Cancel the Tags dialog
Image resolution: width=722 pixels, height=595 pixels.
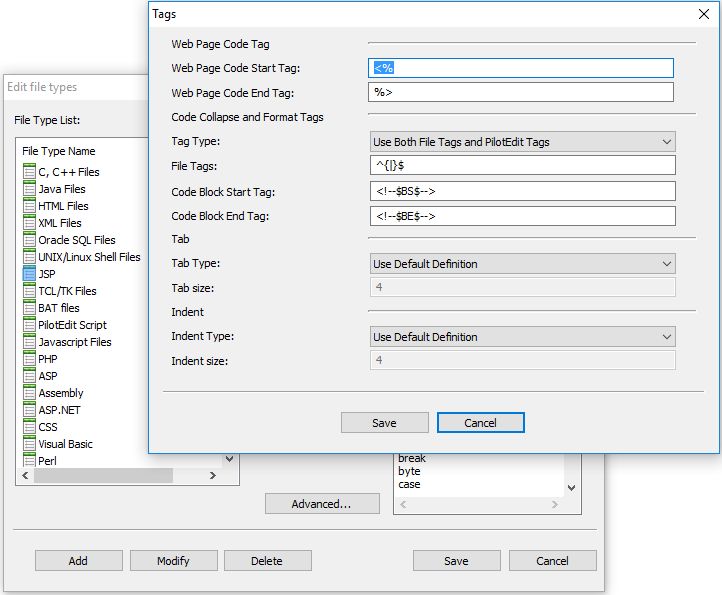[x=480, y=423]
